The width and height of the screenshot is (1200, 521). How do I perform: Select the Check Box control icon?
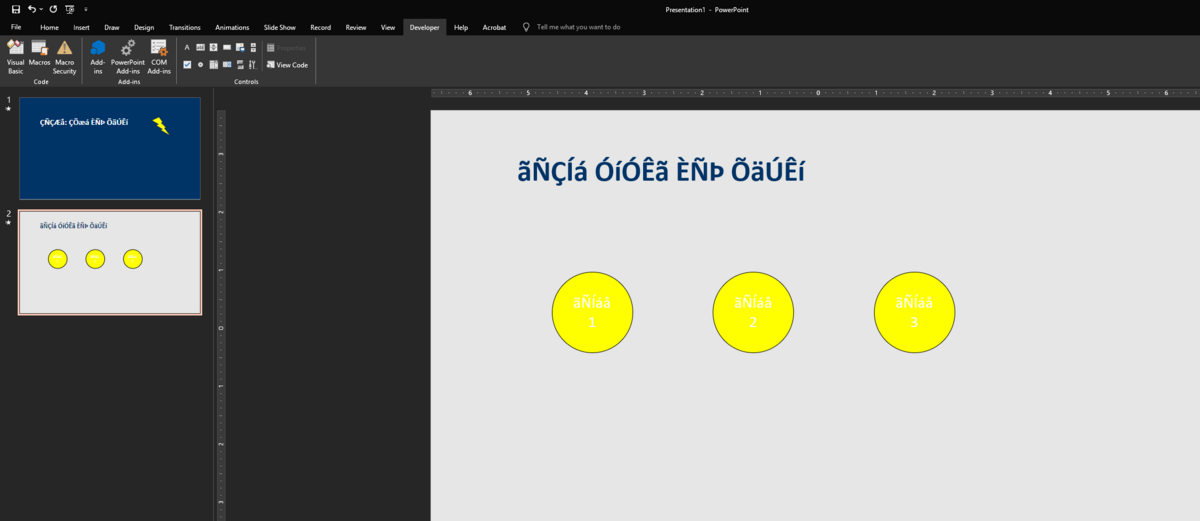[187, 64]
